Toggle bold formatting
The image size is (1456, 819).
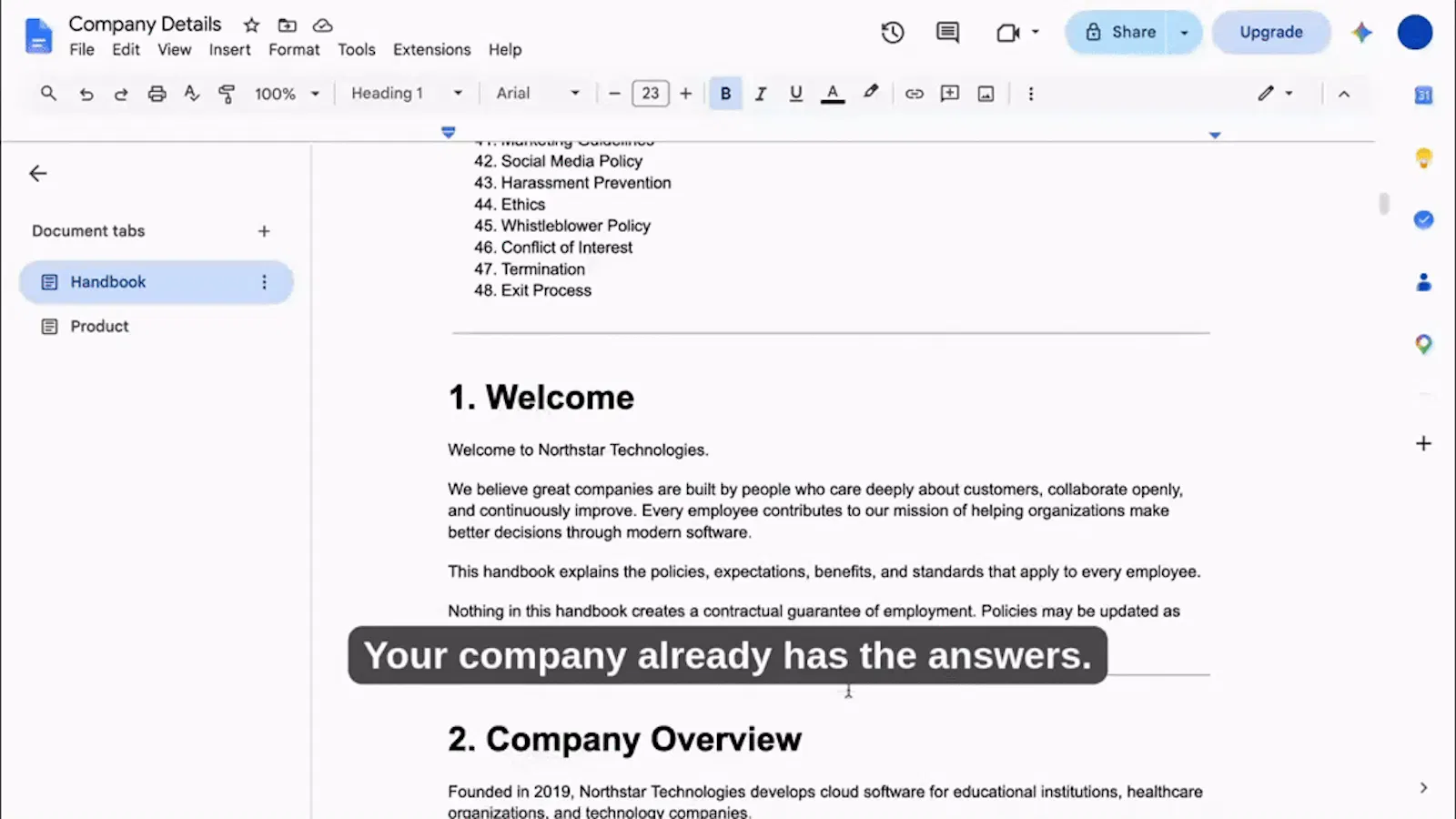tap(725, 94)
